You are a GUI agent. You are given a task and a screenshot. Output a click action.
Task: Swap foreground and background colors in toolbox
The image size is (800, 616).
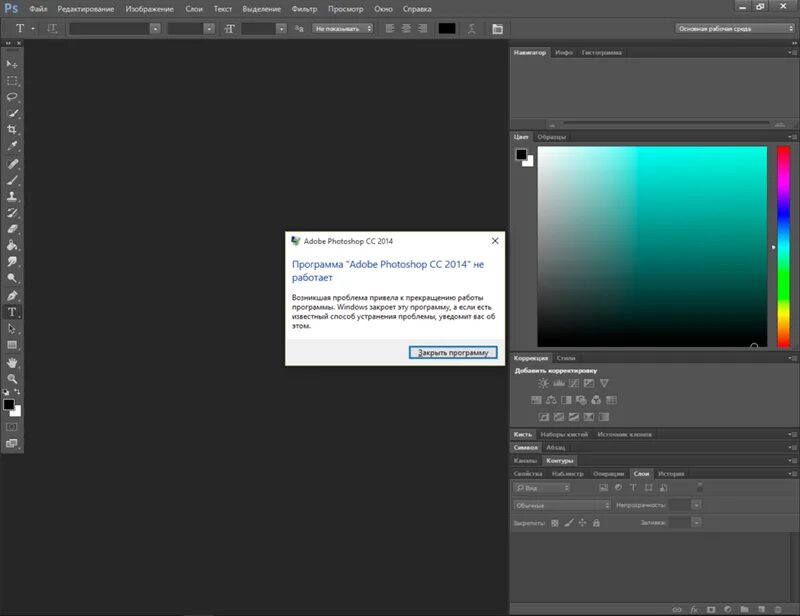pos(17,391)
